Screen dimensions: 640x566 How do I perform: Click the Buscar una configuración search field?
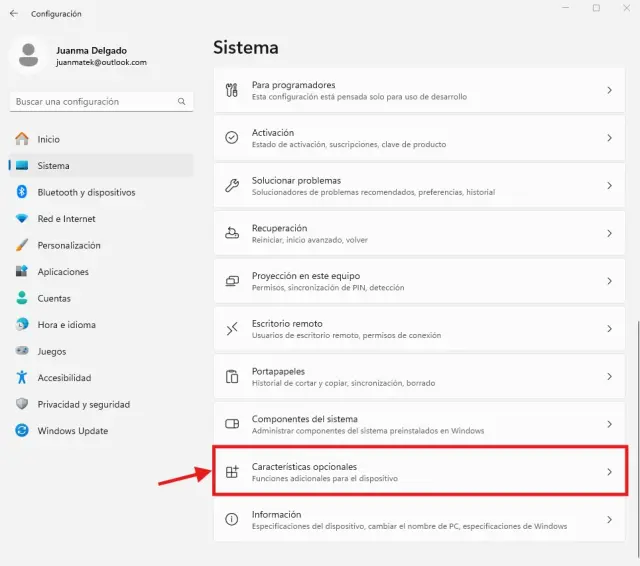(x=92, y=102)
